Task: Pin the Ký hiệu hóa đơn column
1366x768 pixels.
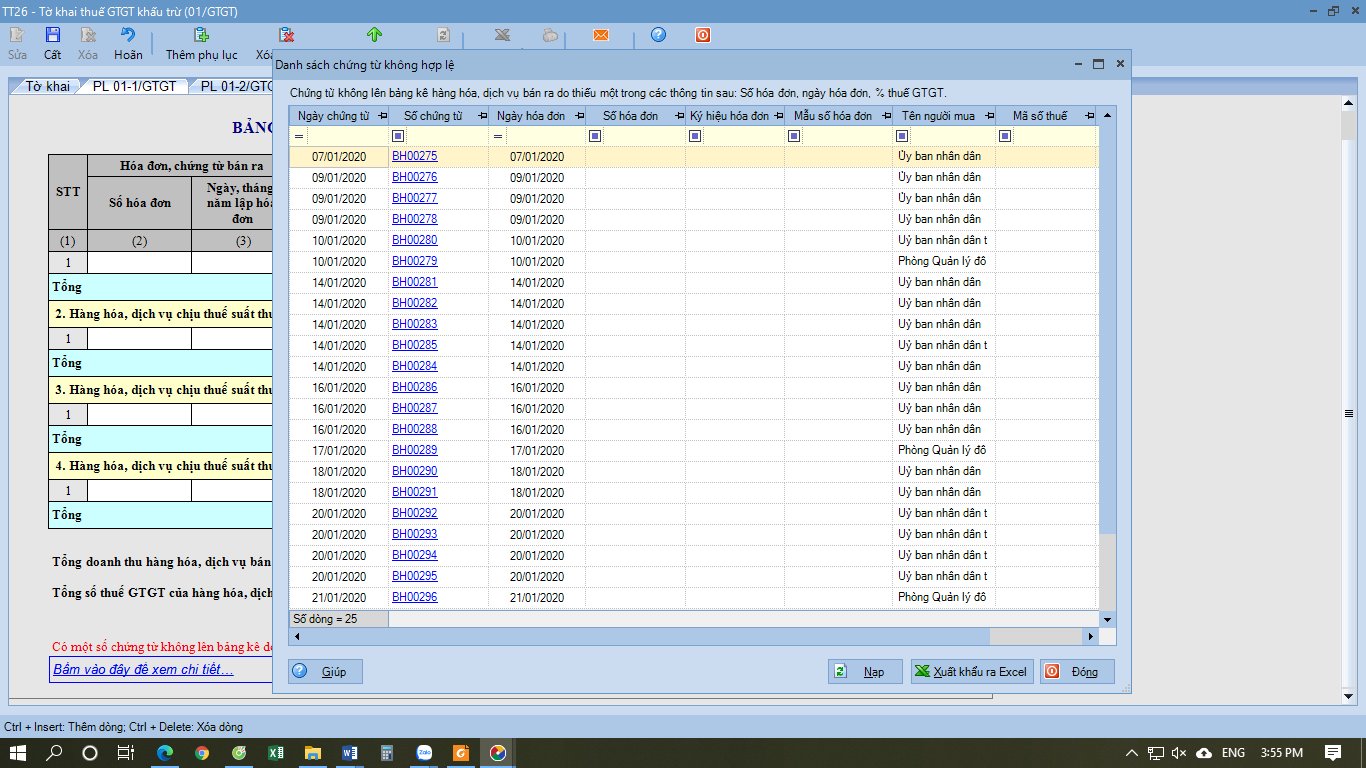Action: tap(776, 116)
